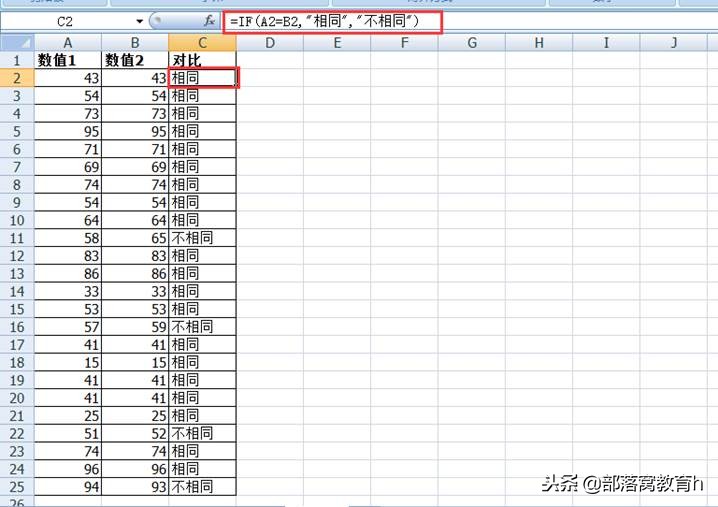Image resolution: width=718 pixels, height=507 pixels.
Task: Click cell A6 with value 71
Action: 68,149
